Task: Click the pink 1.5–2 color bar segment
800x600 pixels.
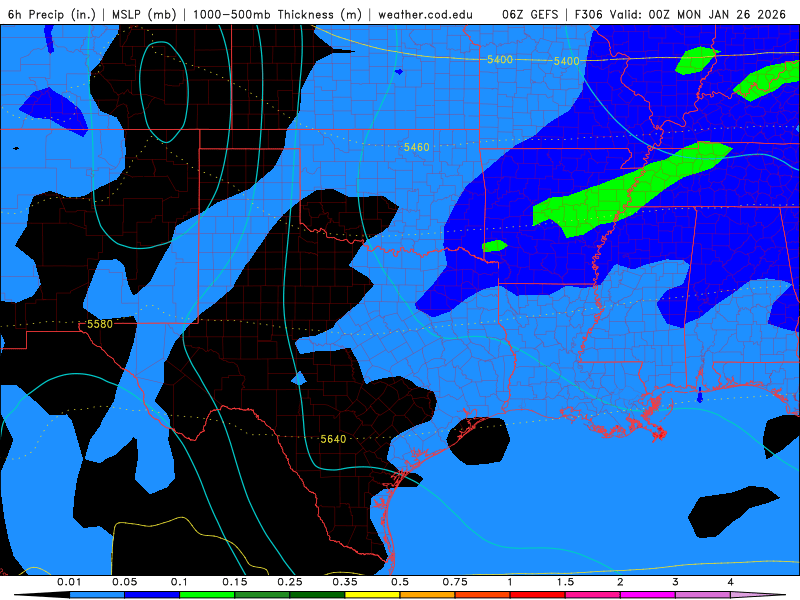Action: [593, 595]
